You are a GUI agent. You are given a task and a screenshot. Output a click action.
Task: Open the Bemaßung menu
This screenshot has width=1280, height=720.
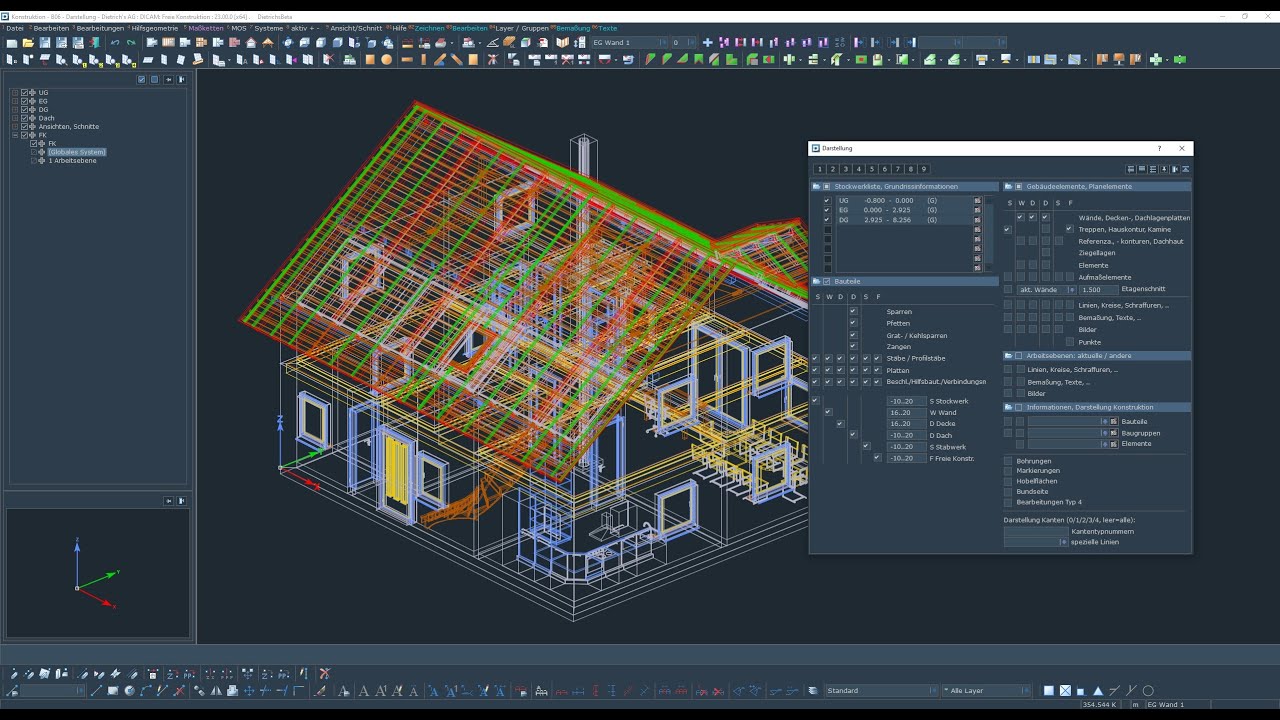573,28
